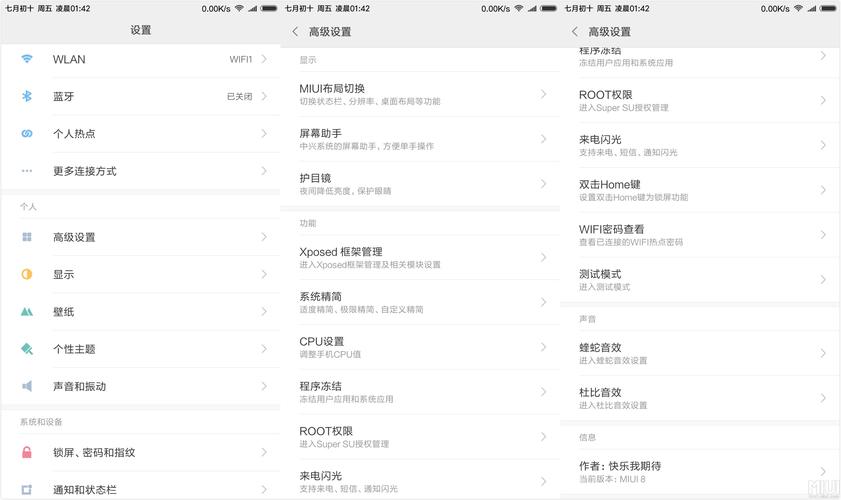The height and width of the screenshot is (500, 841).
Task: Tap subtitle 调整手机CPU值
Action: pos(330,355)
